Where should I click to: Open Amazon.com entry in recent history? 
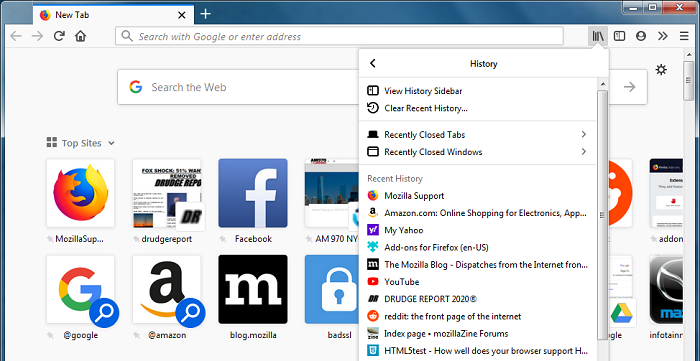pyautogui.click(x=477, y=213)
